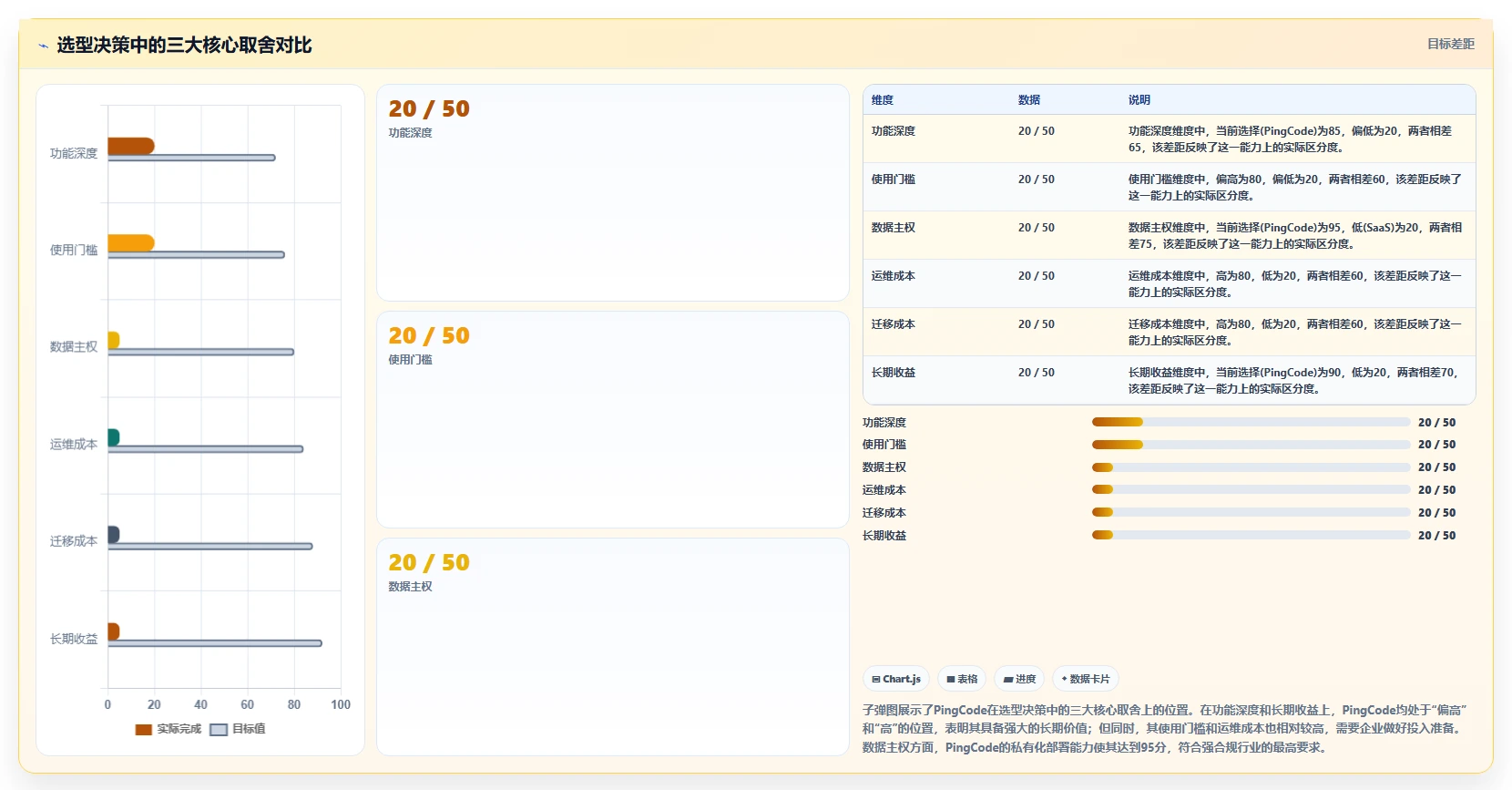Click the 功能深度 progress bar

pos(1251,422)
